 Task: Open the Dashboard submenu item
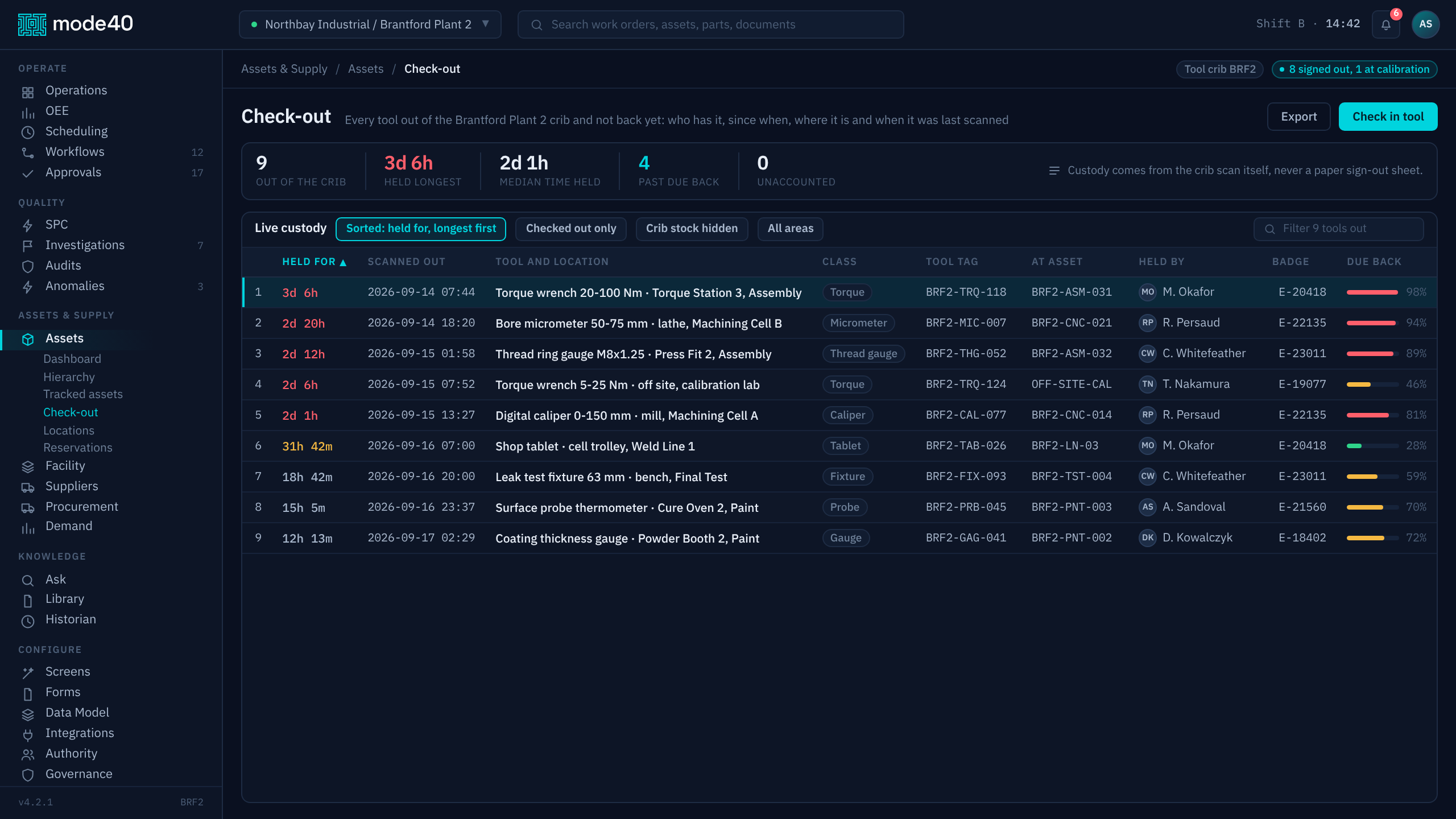point(72,359)
